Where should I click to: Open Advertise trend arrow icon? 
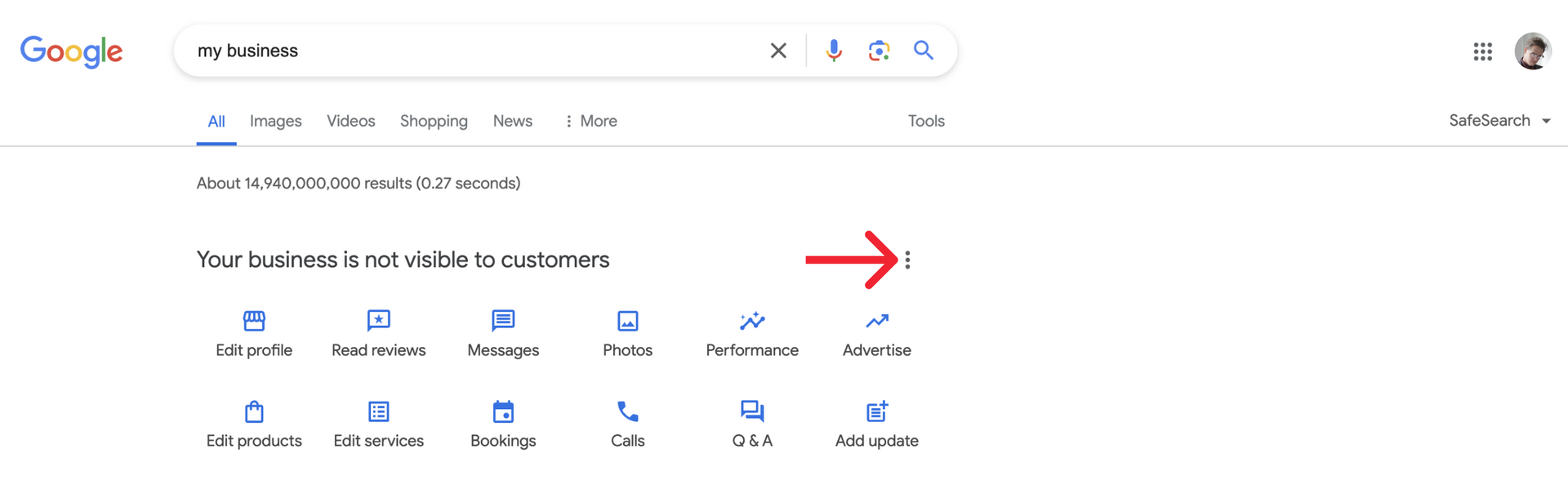click(x=877, y=321)
